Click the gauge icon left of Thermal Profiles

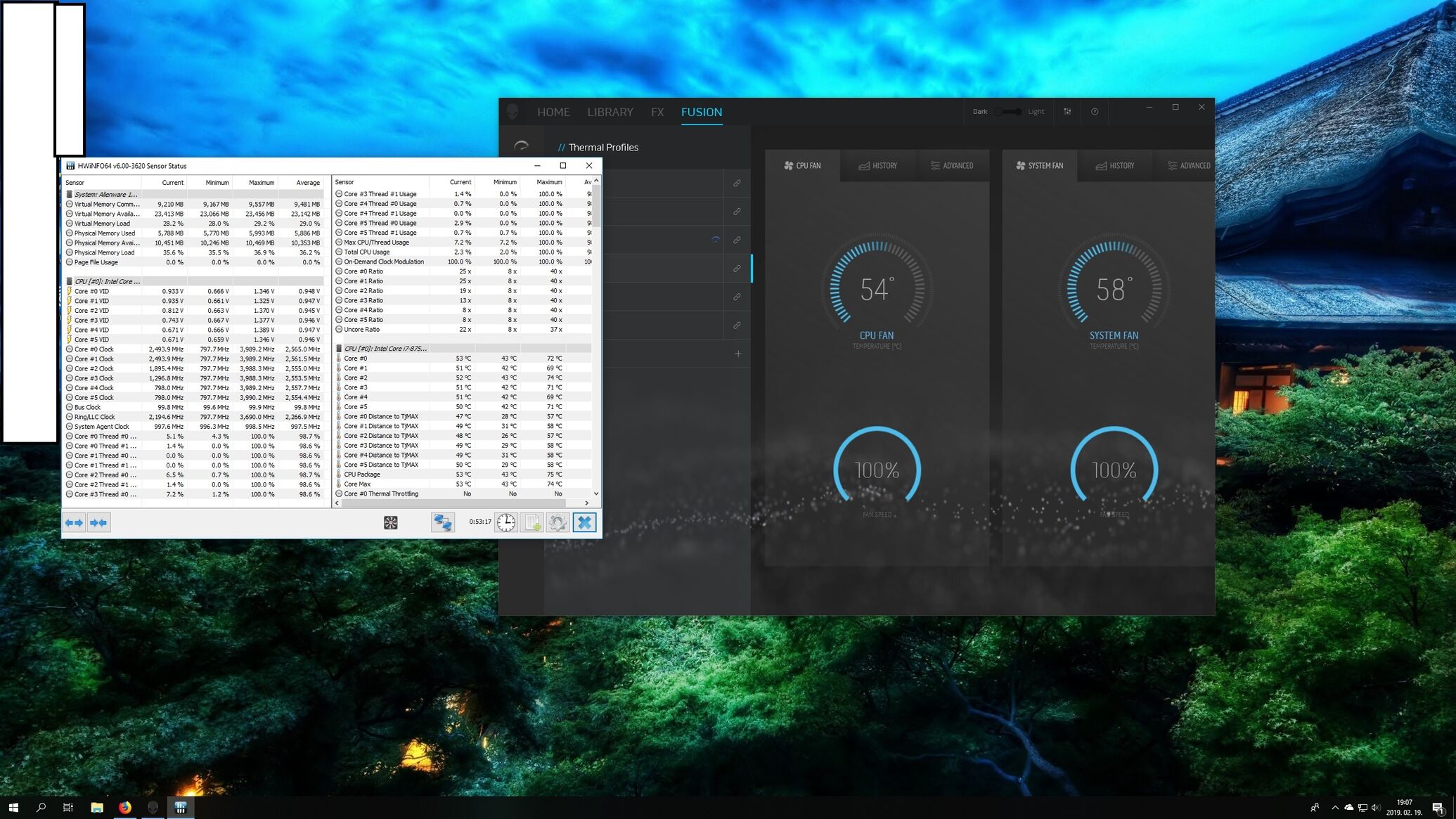pyautogui.click(x=521, y=146)
